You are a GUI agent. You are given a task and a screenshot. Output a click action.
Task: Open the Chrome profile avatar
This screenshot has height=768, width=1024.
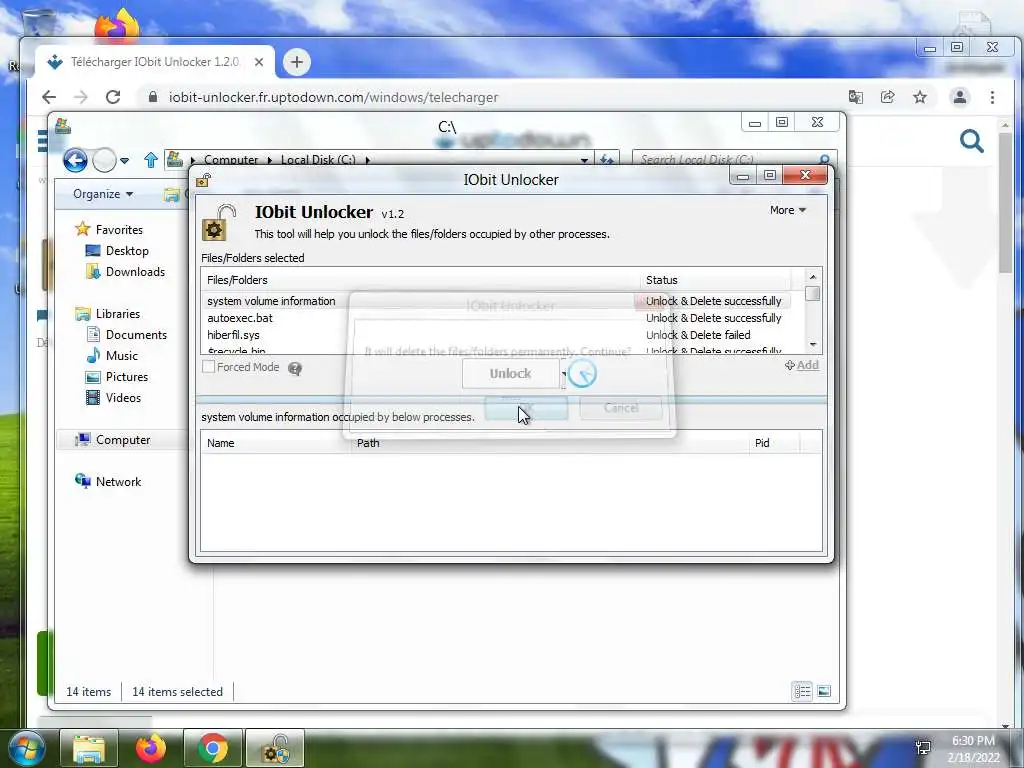point(959,97)
